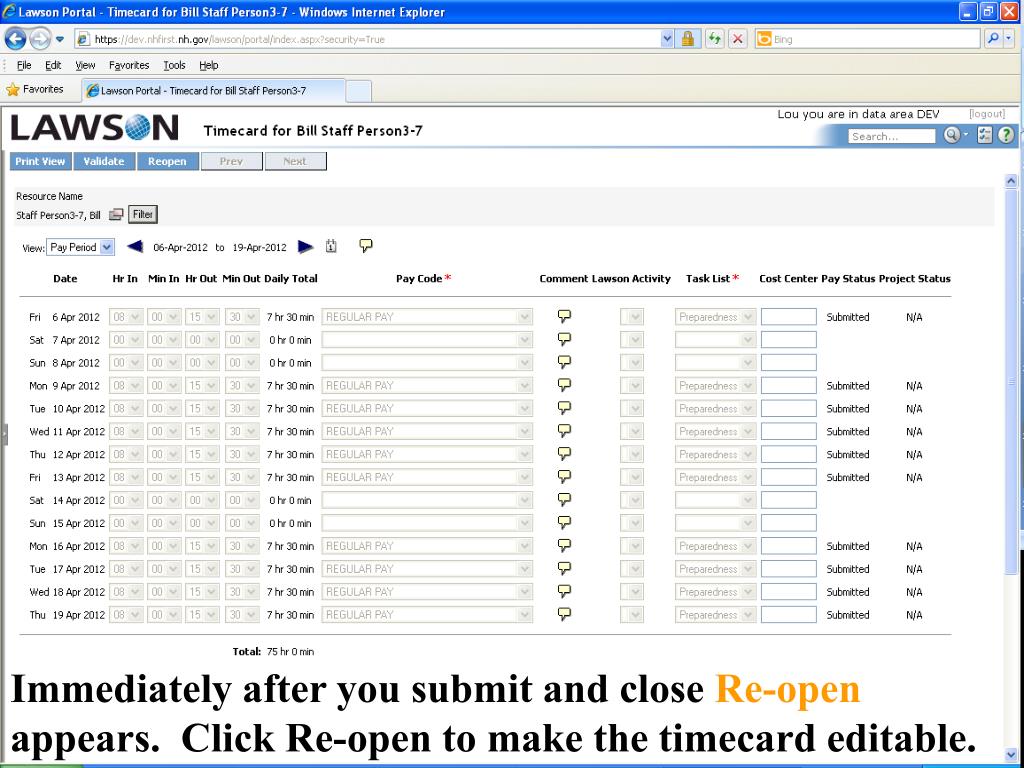The image size is (1024, 768).
Task: Open Hr In dropdown for 10 Apr 2012
Action: [126, 408]
